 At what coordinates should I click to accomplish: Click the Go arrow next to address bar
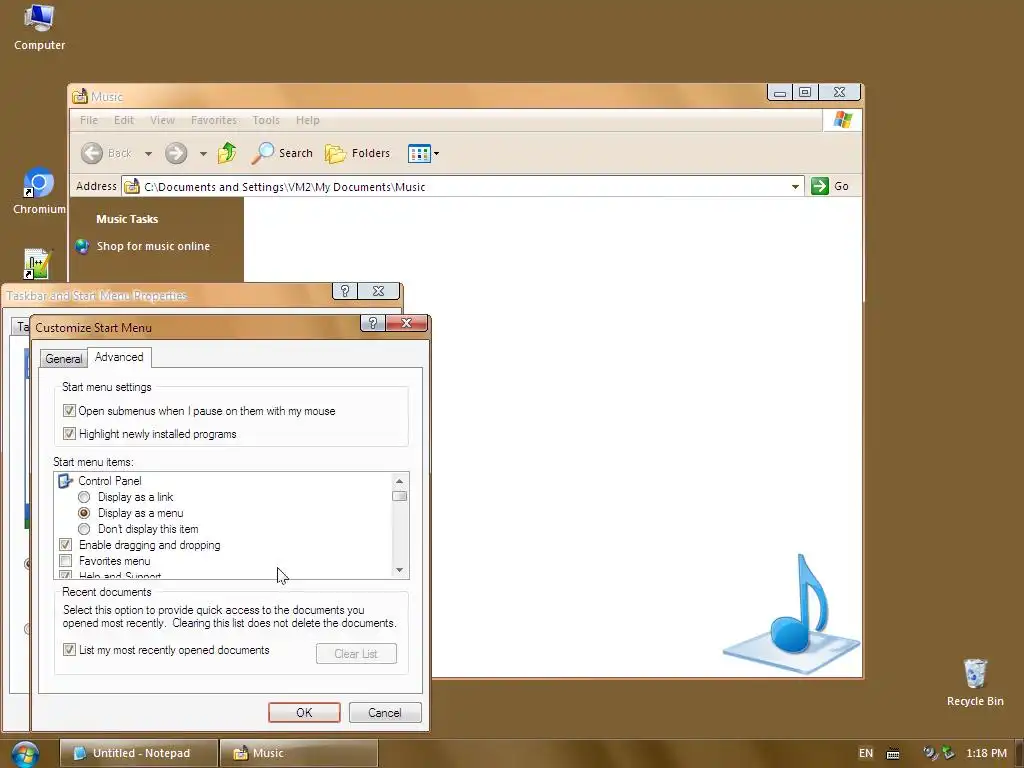820,186
